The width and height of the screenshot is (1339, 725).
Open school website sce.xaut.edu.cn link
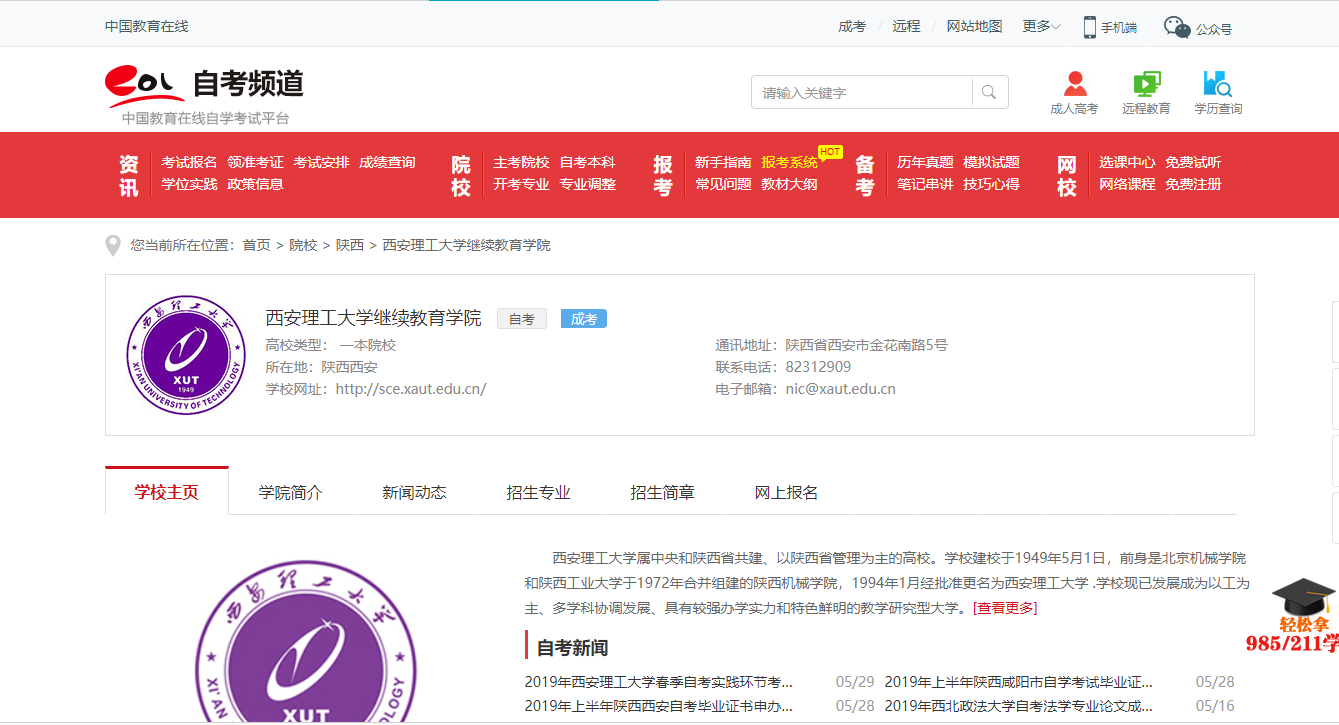click(411, 389)
